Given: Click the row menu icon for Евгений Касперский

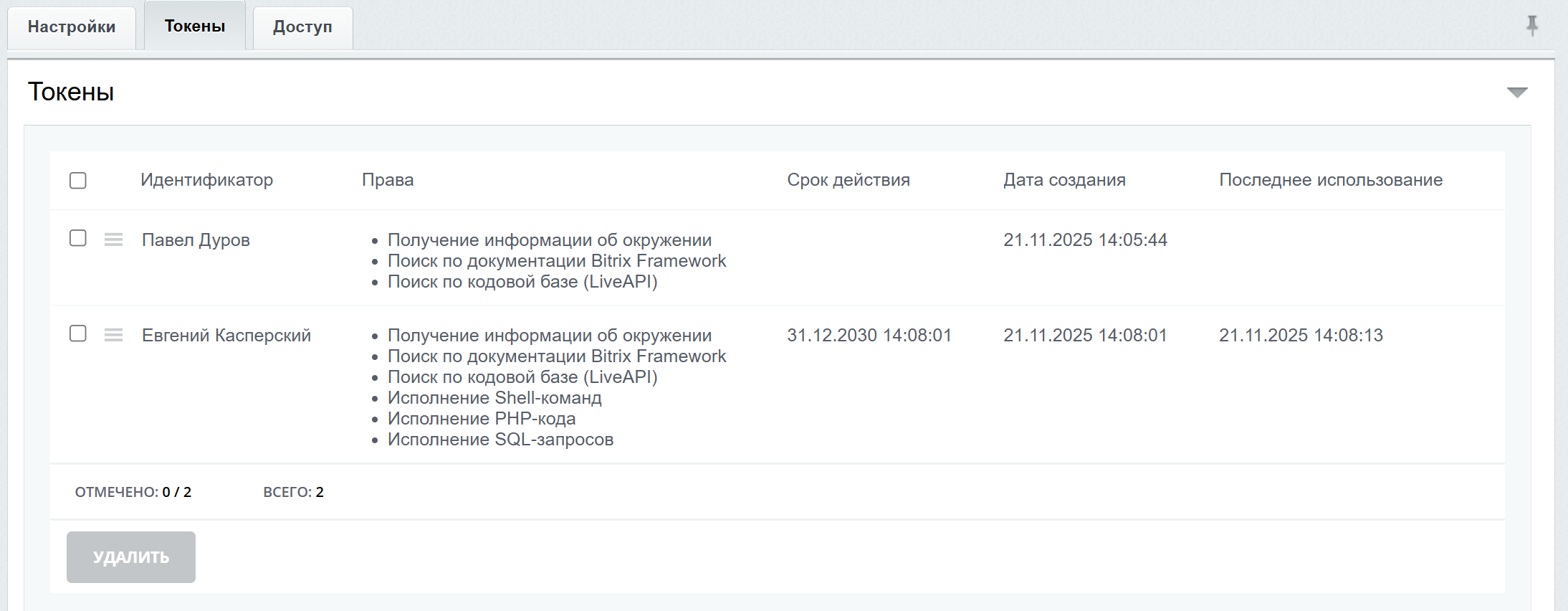Looking at the screenshot, I should click(x=113, y=335).
